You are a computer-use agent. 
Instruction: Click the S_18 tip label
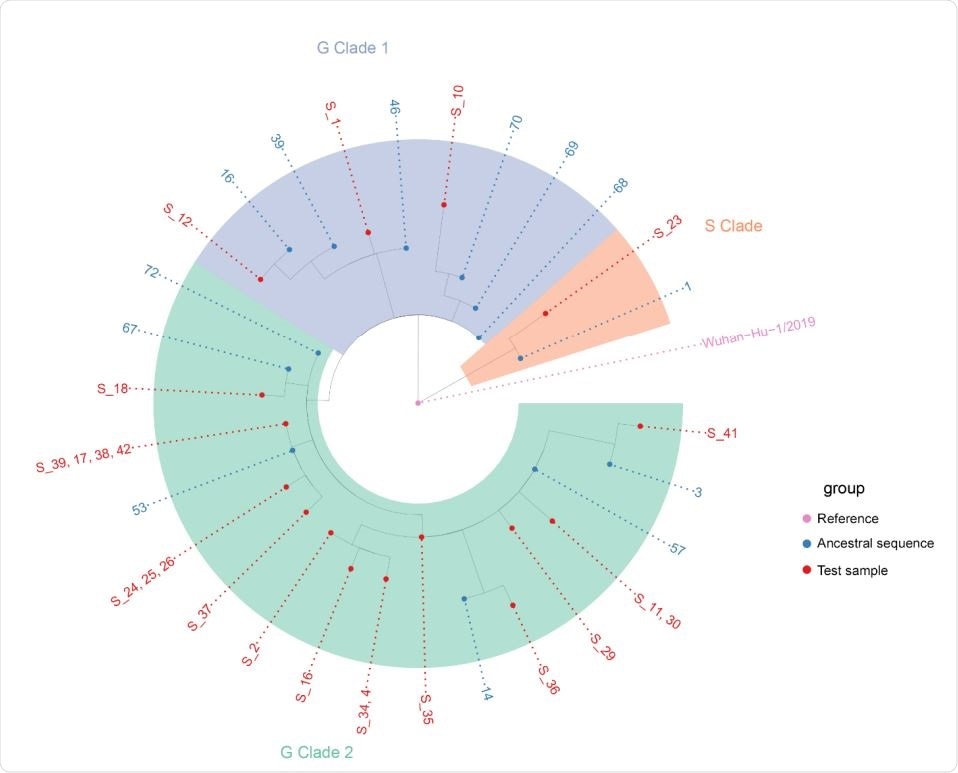[112, 389]
